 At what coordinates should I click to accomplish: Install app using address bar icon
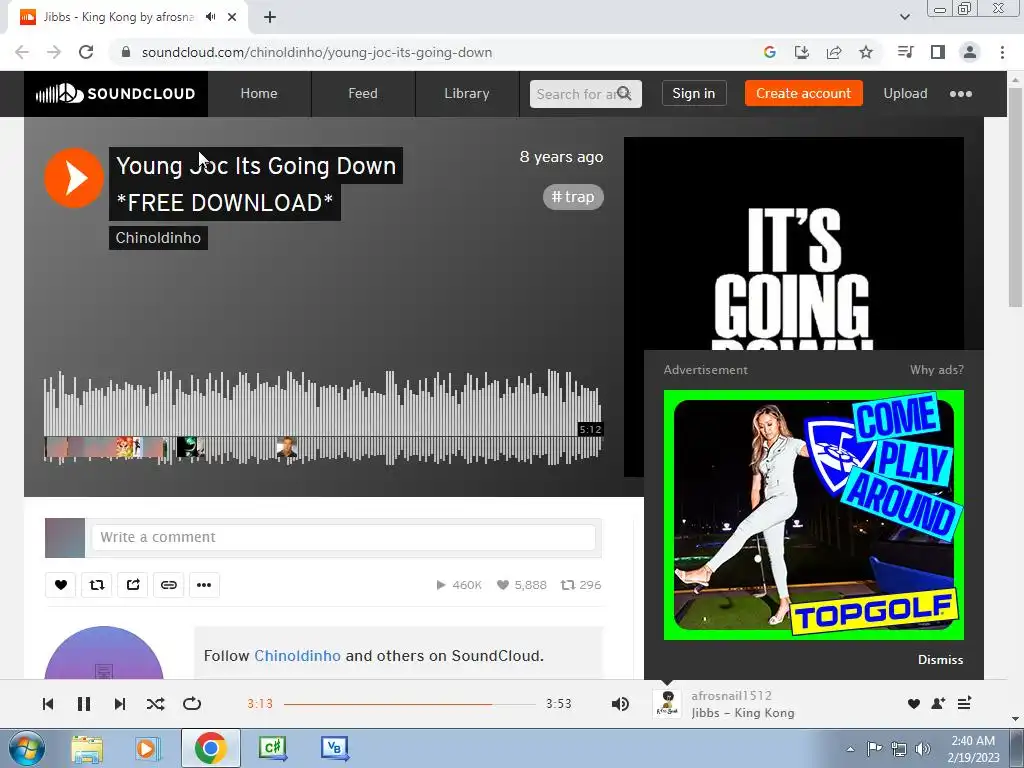pyautogui.click(x=801, y=52)
